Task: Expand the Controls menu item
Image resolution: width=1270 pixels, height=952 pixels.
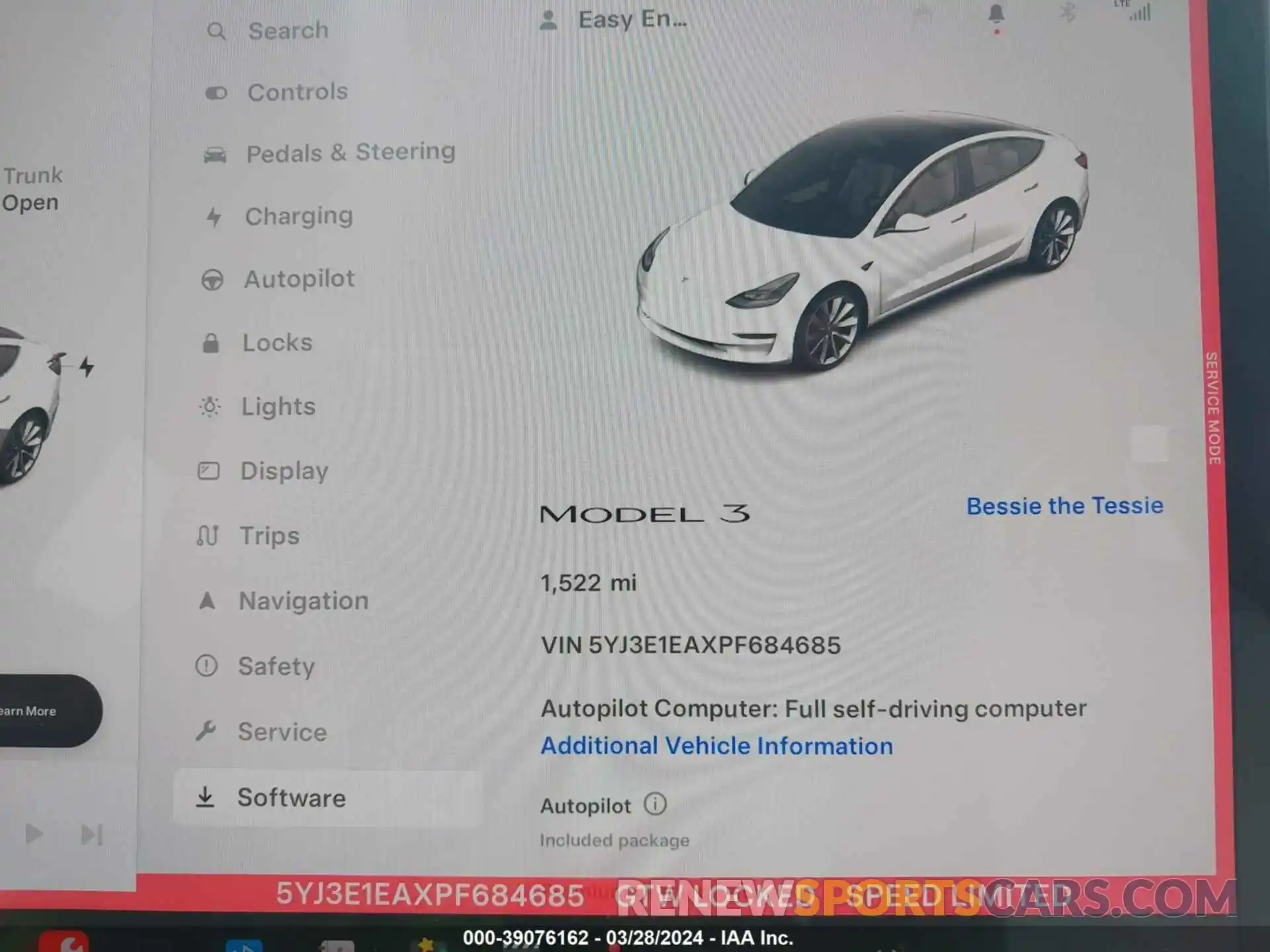Action: tap(297, 92)
